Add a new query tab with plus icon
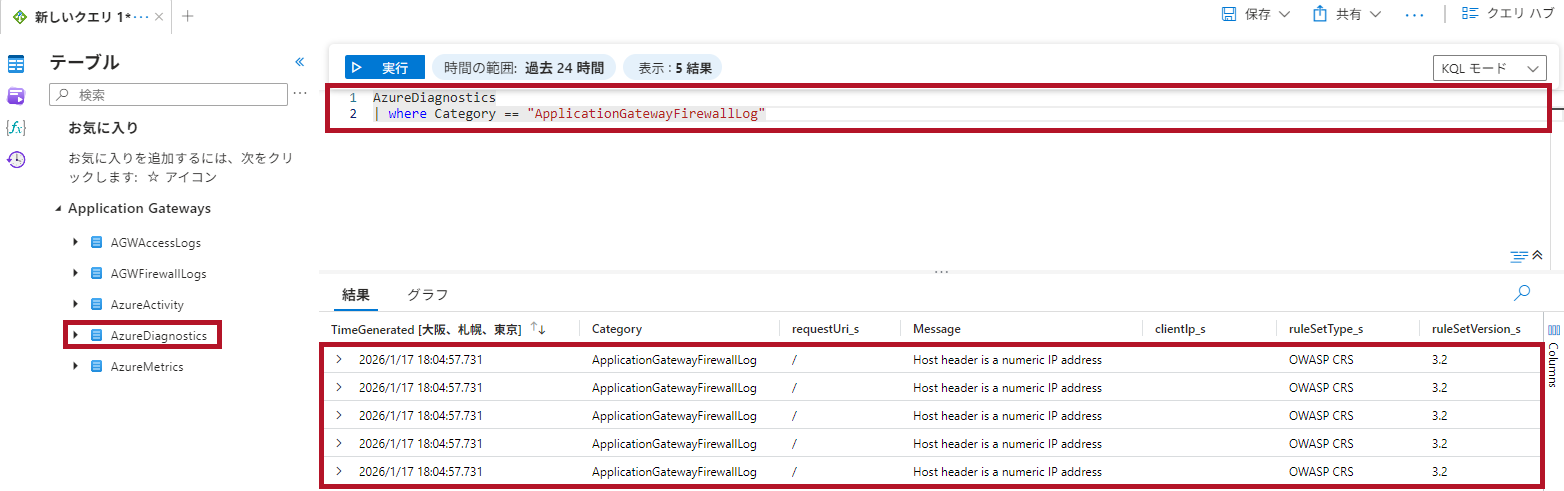Image resolution: width=1564 pixels, height=491 pixels. [x=187, y=16]
